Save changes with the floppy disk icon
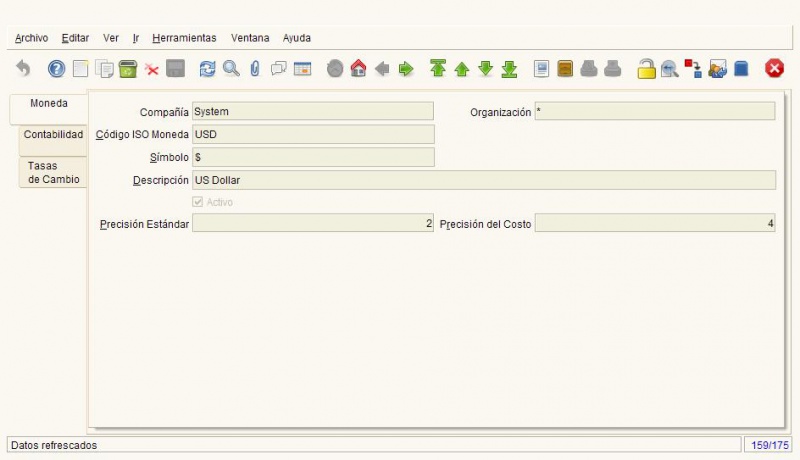 coord(176,68)
